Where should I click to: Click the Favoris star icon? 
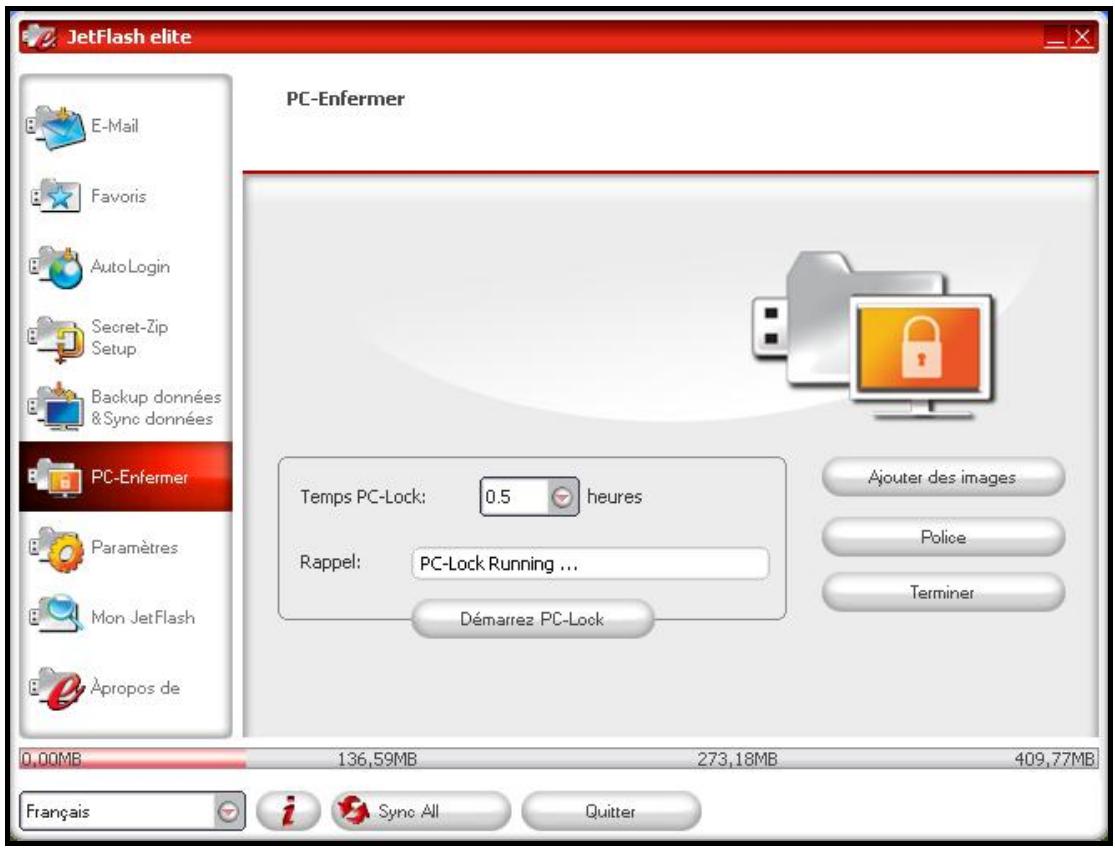(x=55, y=197)
